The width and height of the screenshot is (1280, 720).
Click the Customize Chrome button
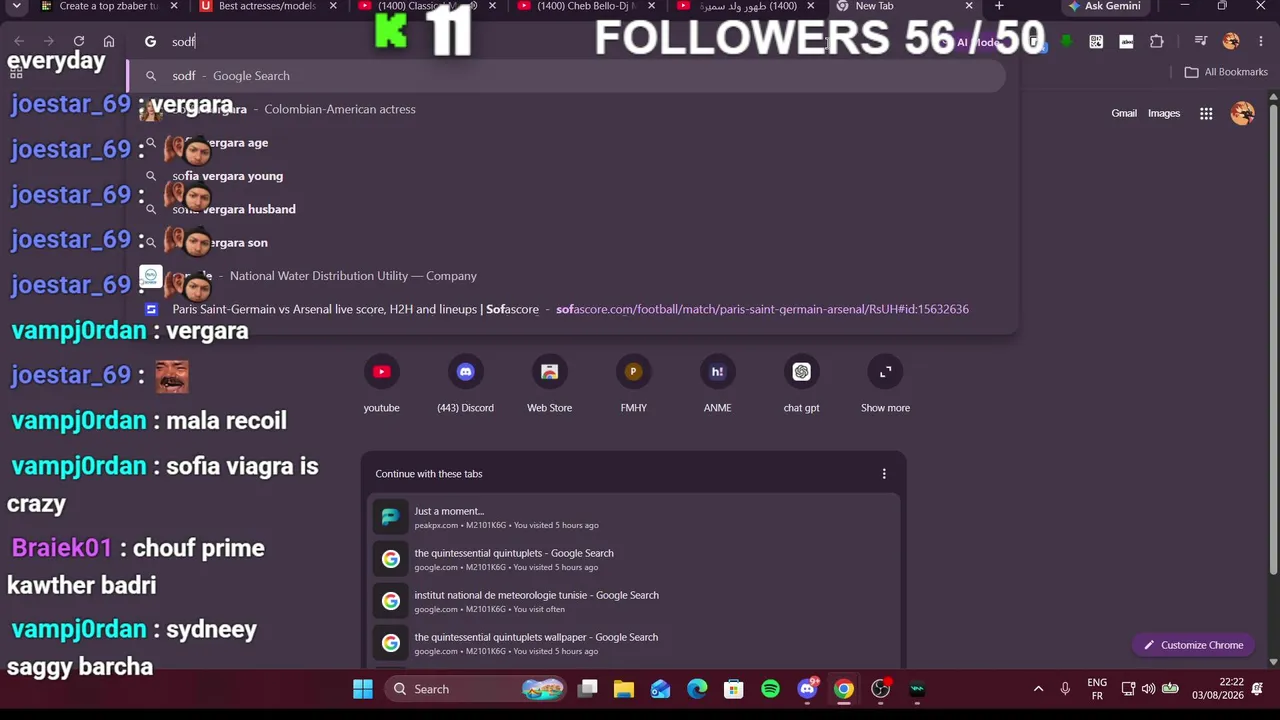point(1193,645)
